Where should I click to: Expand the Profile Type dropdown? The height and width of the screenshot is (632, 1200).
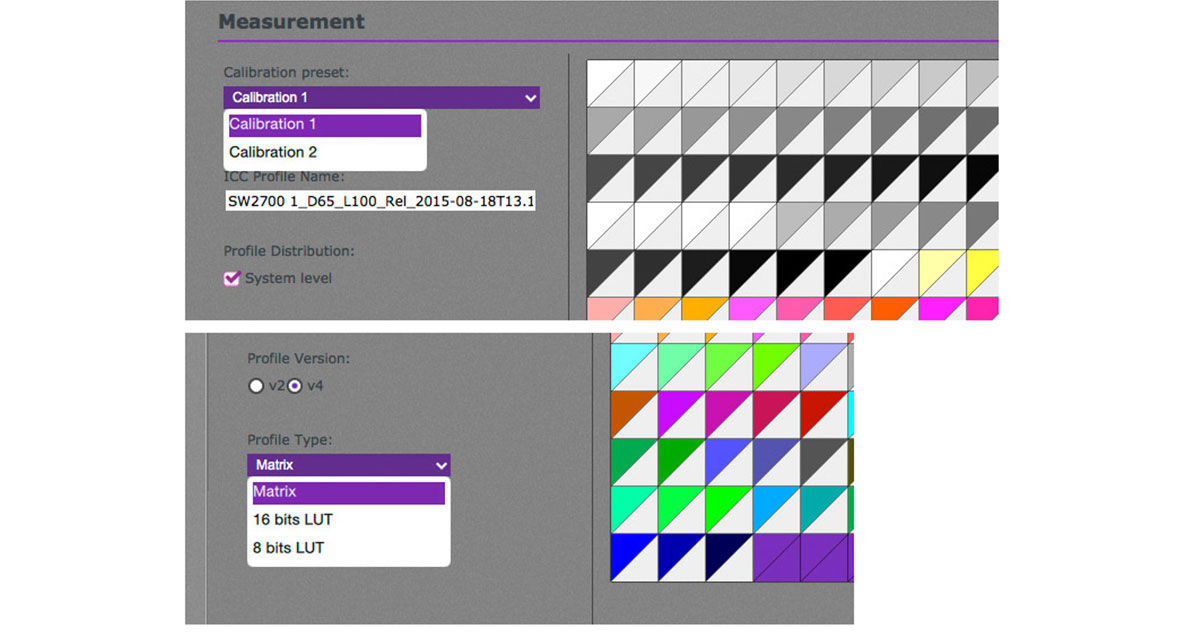[x=348, y=465]
